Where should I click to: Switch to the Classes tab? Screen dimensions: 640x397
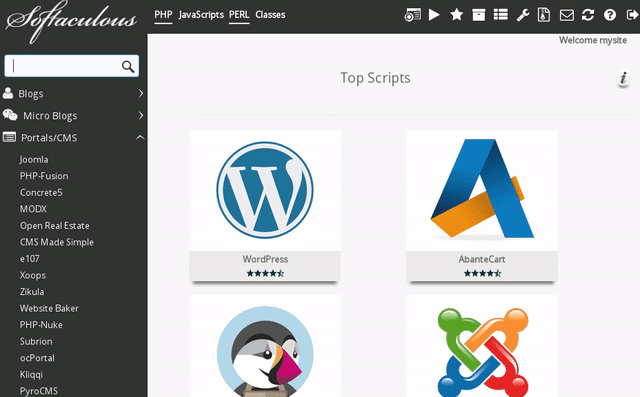coord(270,15)
